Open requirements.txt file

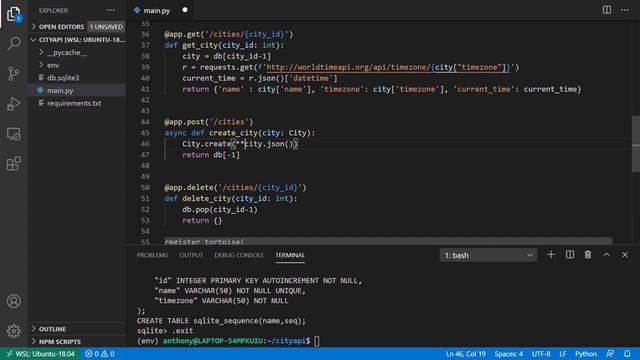[77, 103]
